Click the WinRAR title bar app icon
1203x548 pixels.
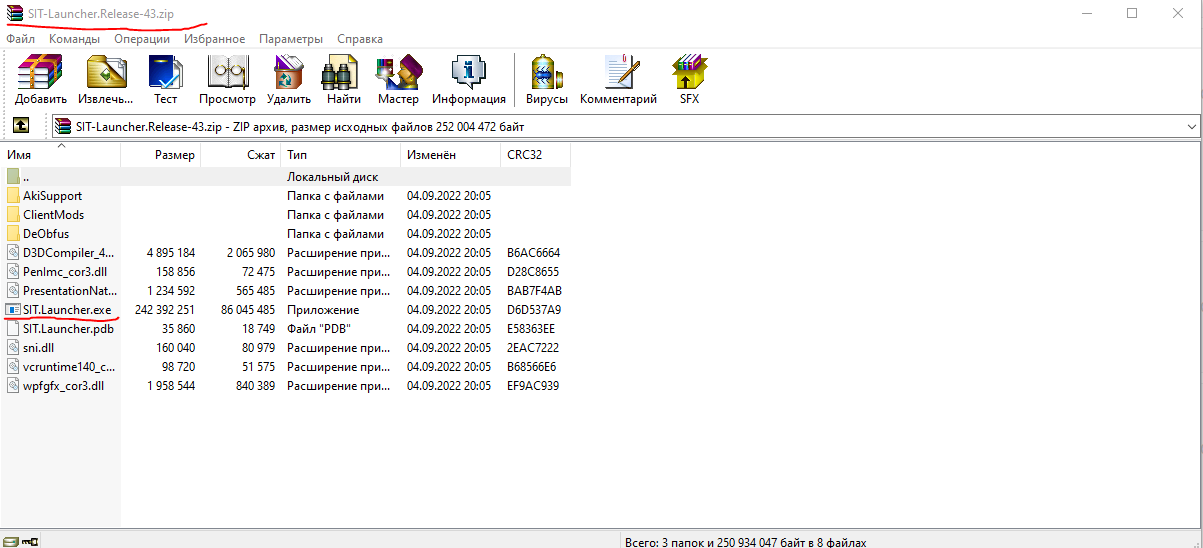click(14, 12)
